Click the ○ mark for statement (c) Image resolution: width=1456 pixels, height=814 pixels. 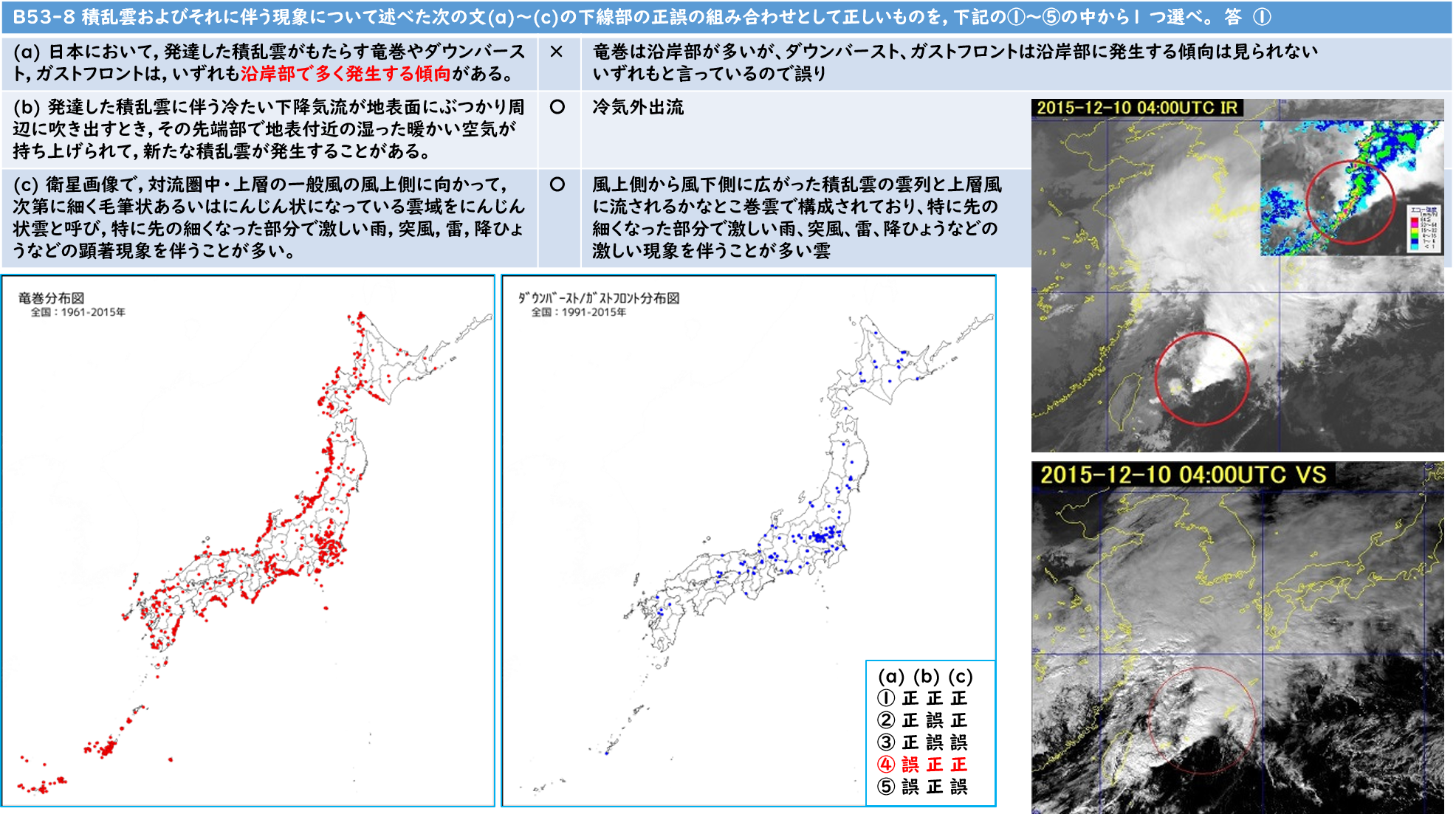click(x=557, y=184)
